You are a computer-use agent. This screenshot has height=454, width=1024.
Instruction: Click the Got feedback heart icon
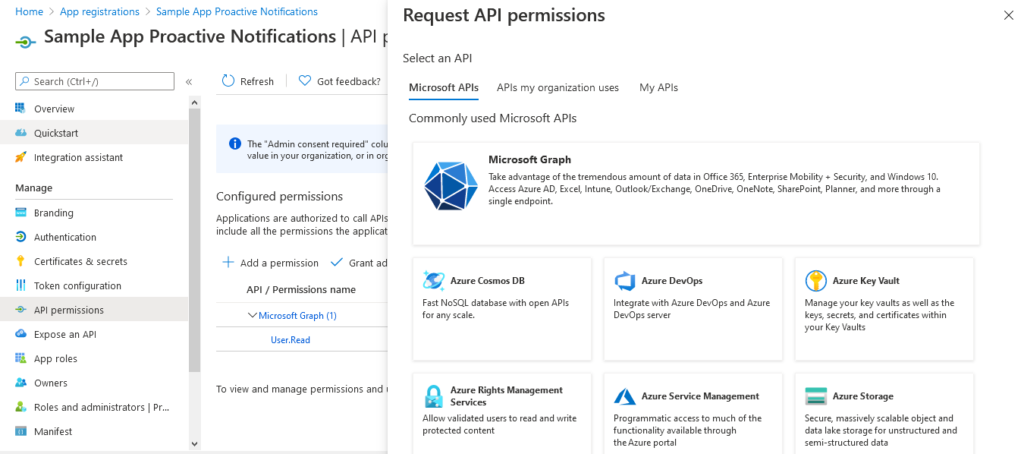[304, 81]
